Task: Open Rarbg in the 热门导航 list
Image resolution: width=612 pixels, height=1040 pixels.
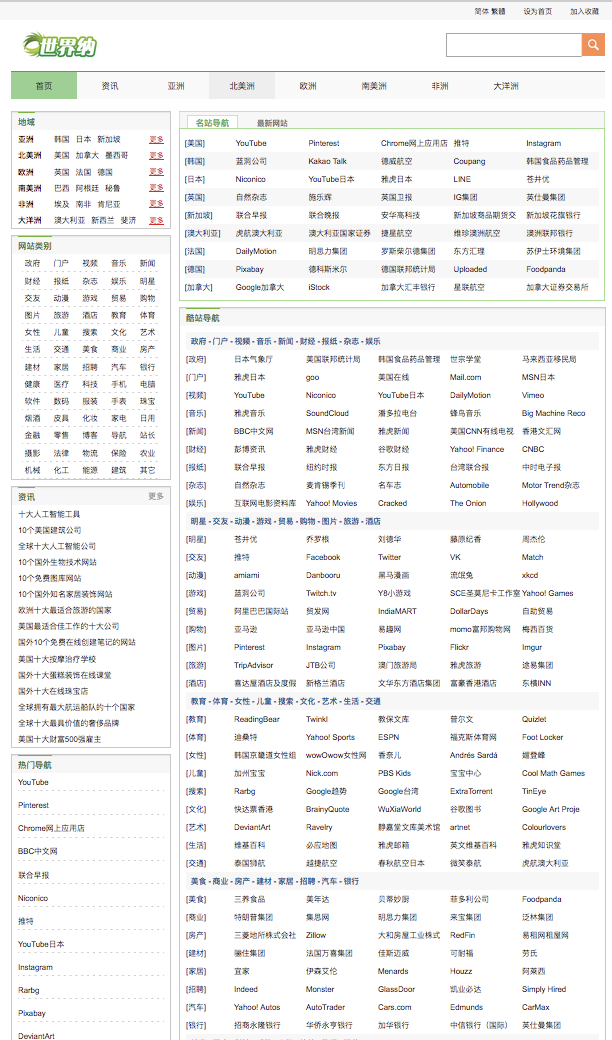Action: click(x=29, y=990)
